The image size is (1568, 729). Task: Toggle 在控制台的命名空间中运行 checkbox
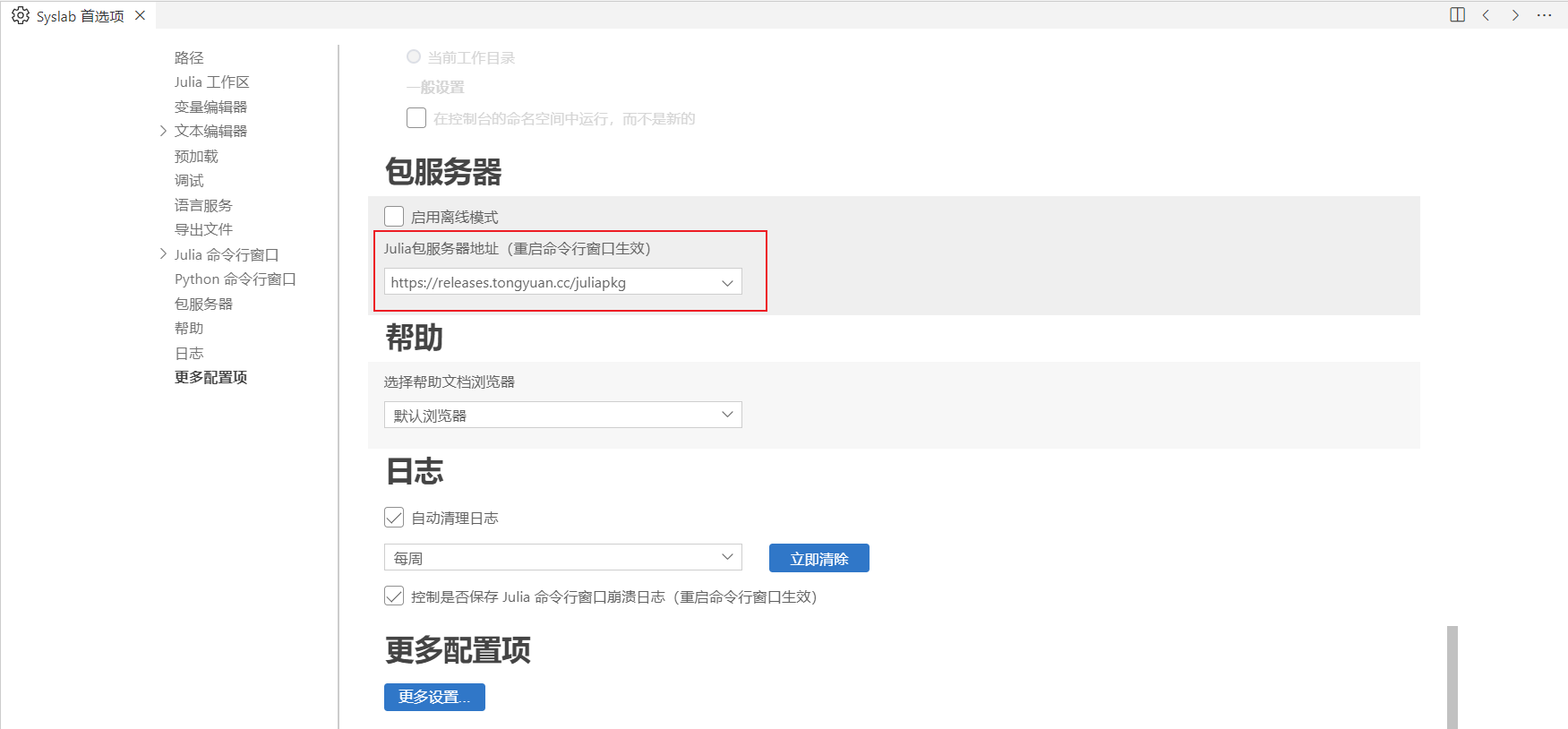pos(416,118)
